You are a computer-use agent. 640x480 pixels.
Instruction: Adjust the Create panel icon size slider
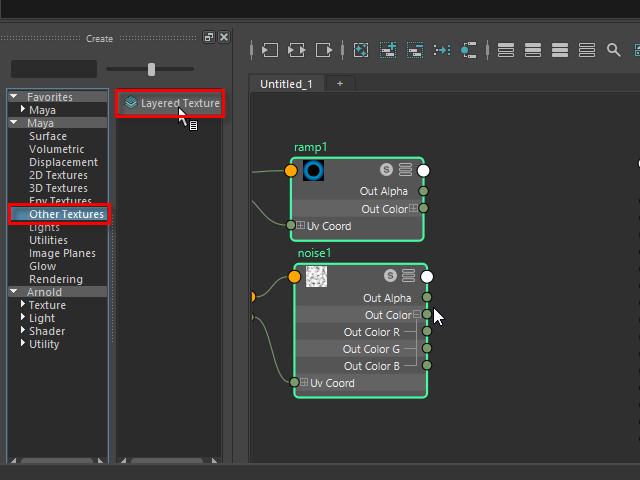click(152, 69)
